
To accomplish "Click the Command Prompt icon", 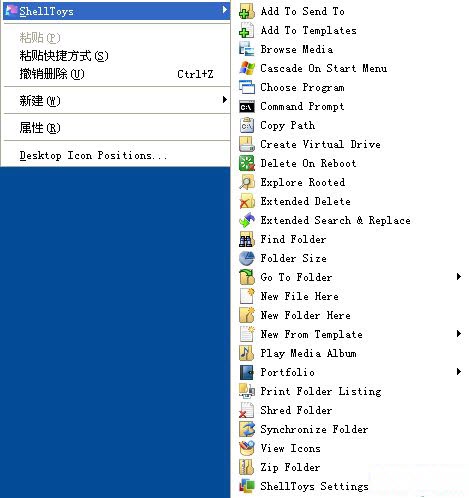I will [x=247, y=107].
